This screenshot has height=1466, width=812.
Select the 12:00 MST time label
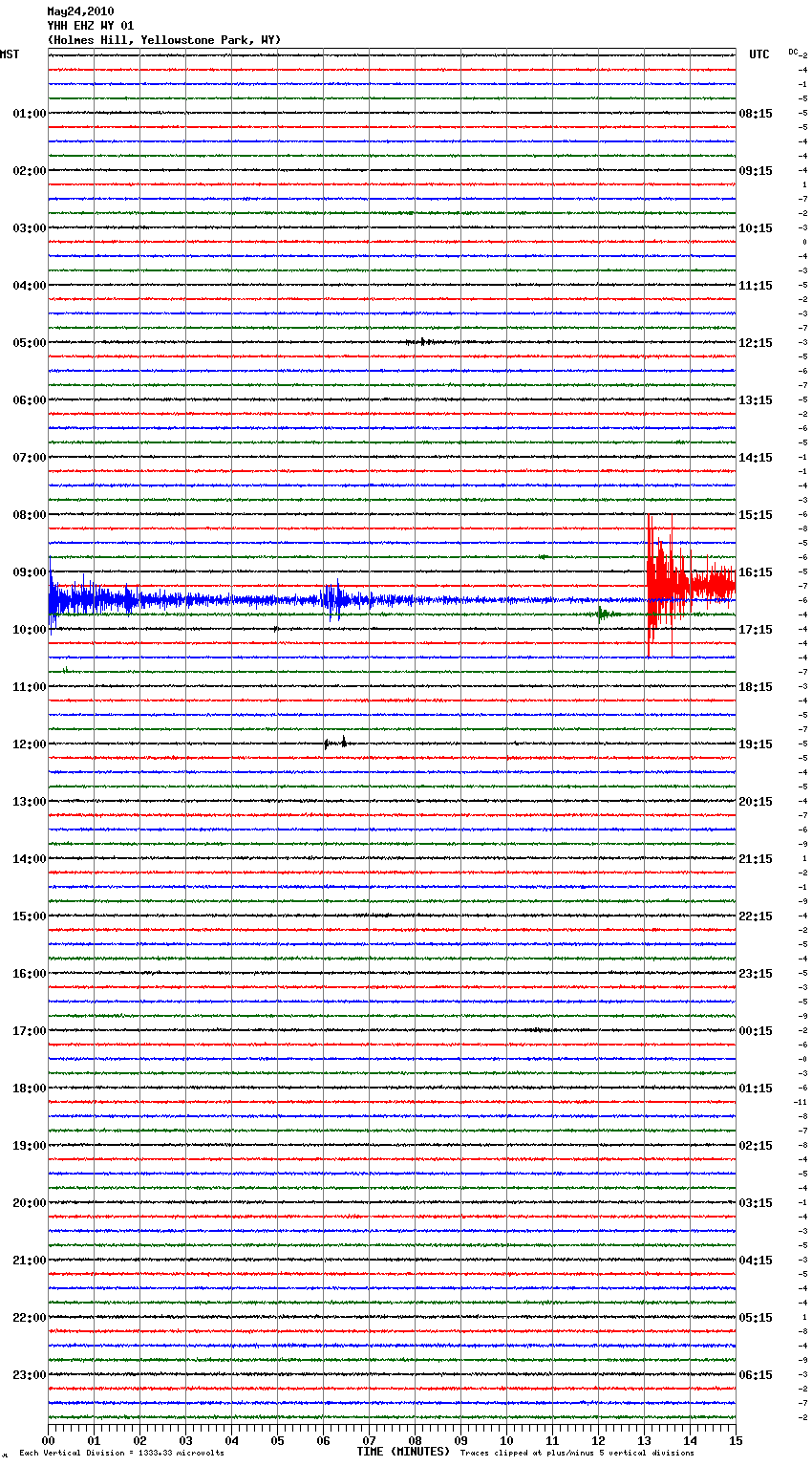(29, 744)
